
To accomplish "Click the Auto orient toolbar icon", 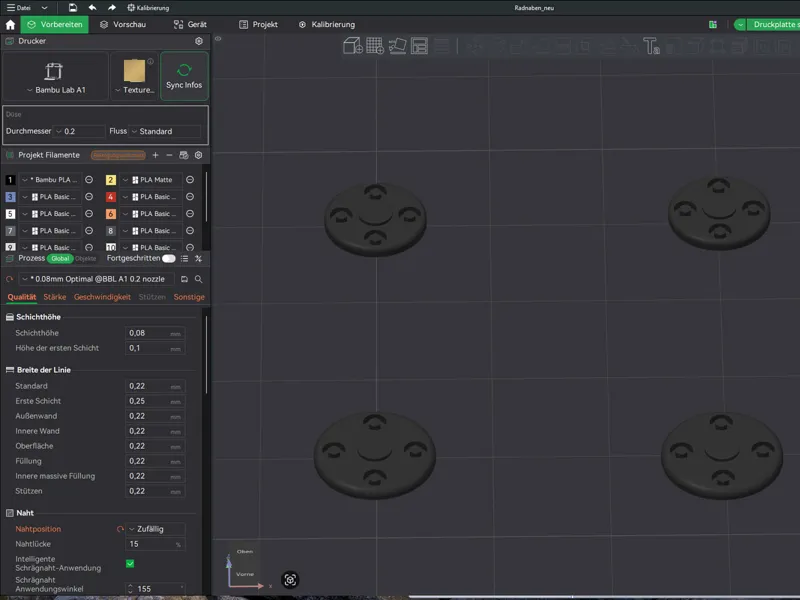I will tap(397, 46).
